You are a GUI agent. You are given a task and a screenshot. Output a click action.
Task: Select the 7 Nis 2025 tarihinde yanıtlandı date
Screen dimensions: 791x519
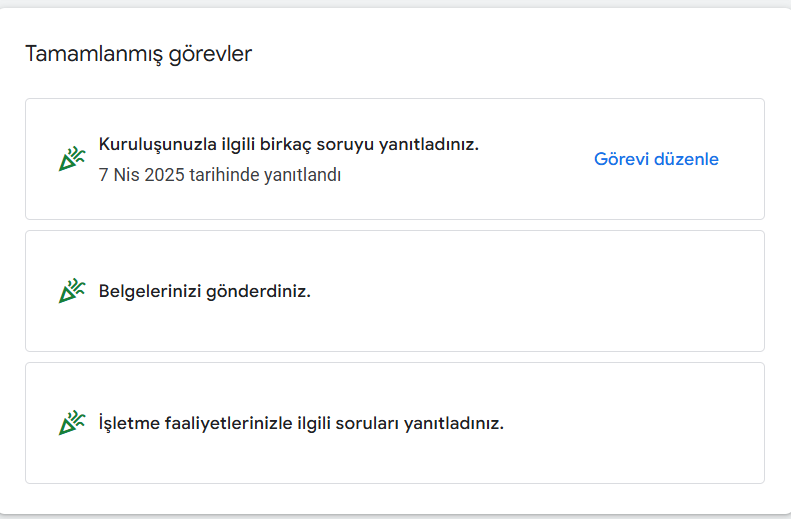(220, 175)
